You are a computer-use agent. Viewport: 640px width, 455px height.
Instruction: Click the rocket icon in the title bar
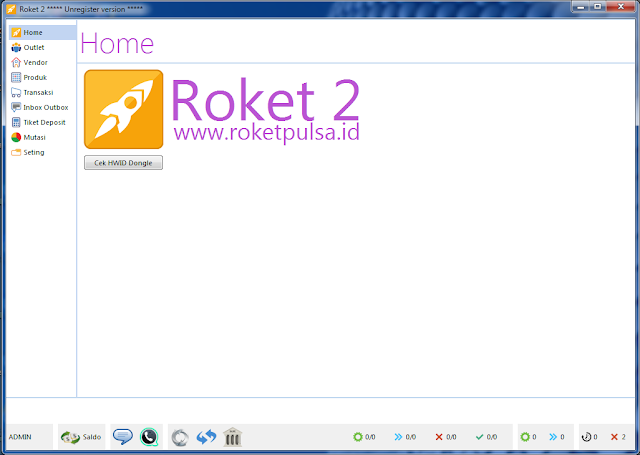11,9
